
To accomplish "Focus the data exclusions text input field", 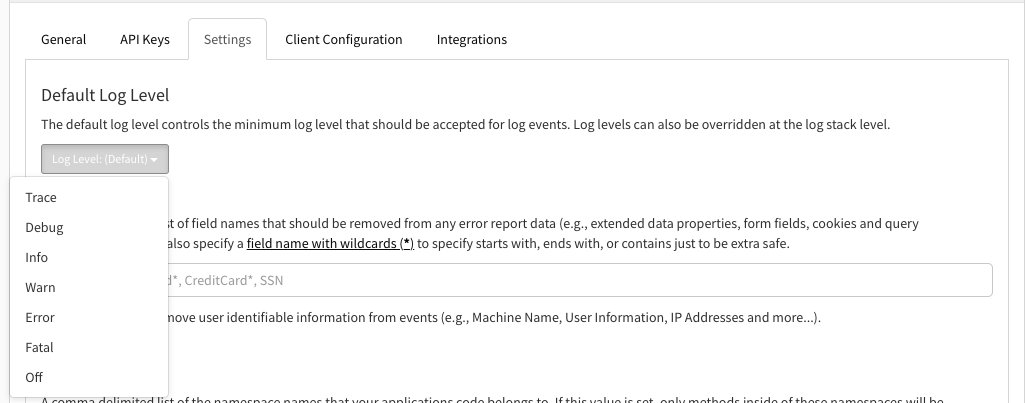I will click(580, 281).
